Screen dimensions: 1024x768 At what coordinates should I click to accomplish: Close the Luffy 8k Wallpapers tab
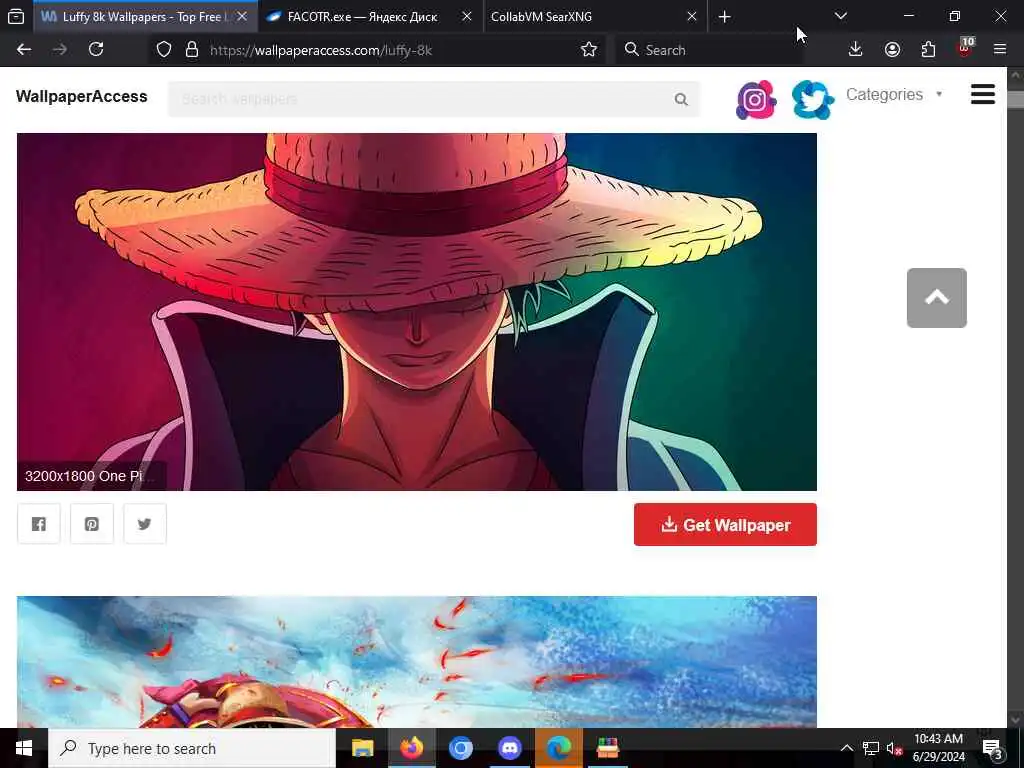tap(242, 16)
